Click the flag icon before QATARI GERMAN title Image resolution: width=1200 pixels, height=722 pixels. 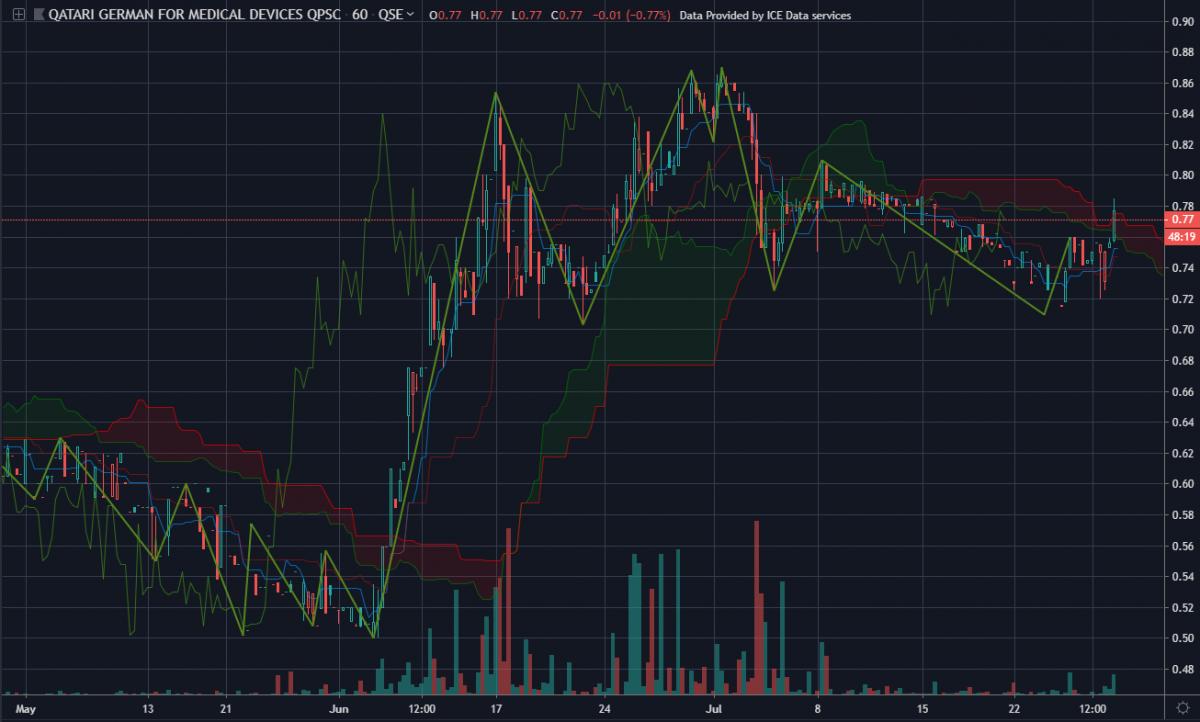click(x=38, y=16)
